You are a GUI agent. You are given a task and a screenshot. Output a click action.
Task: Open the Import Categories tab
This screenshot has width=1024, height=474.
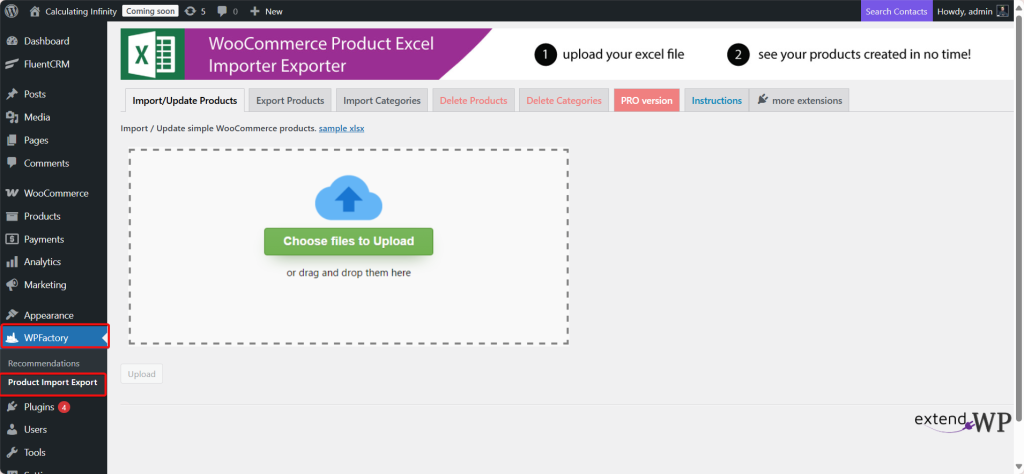point(382,101)
